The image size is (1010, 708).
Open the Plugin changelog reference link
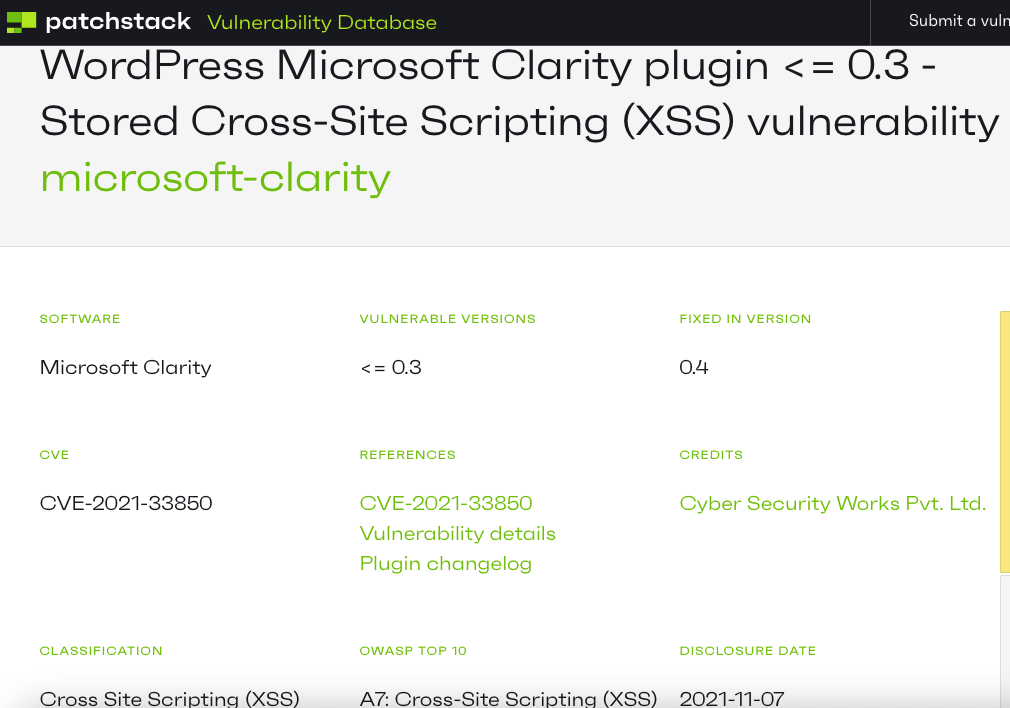[x=446, y=564]
